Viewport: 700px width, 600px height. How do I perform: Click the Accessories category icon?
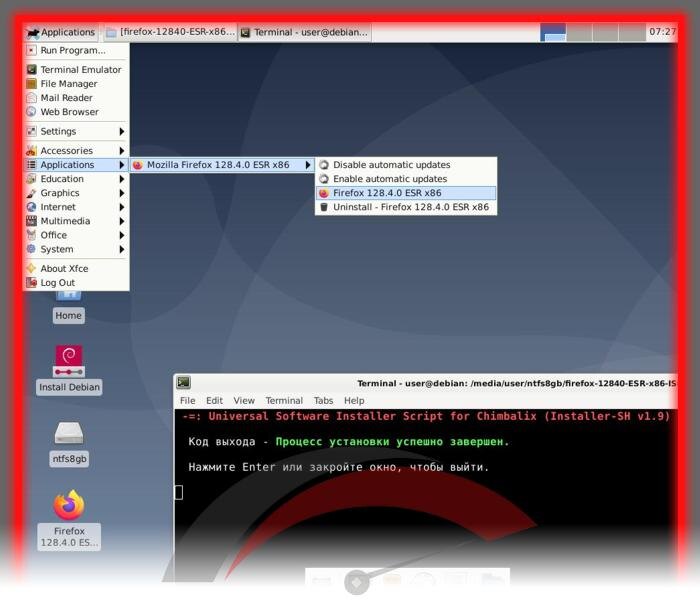[31, 150]
